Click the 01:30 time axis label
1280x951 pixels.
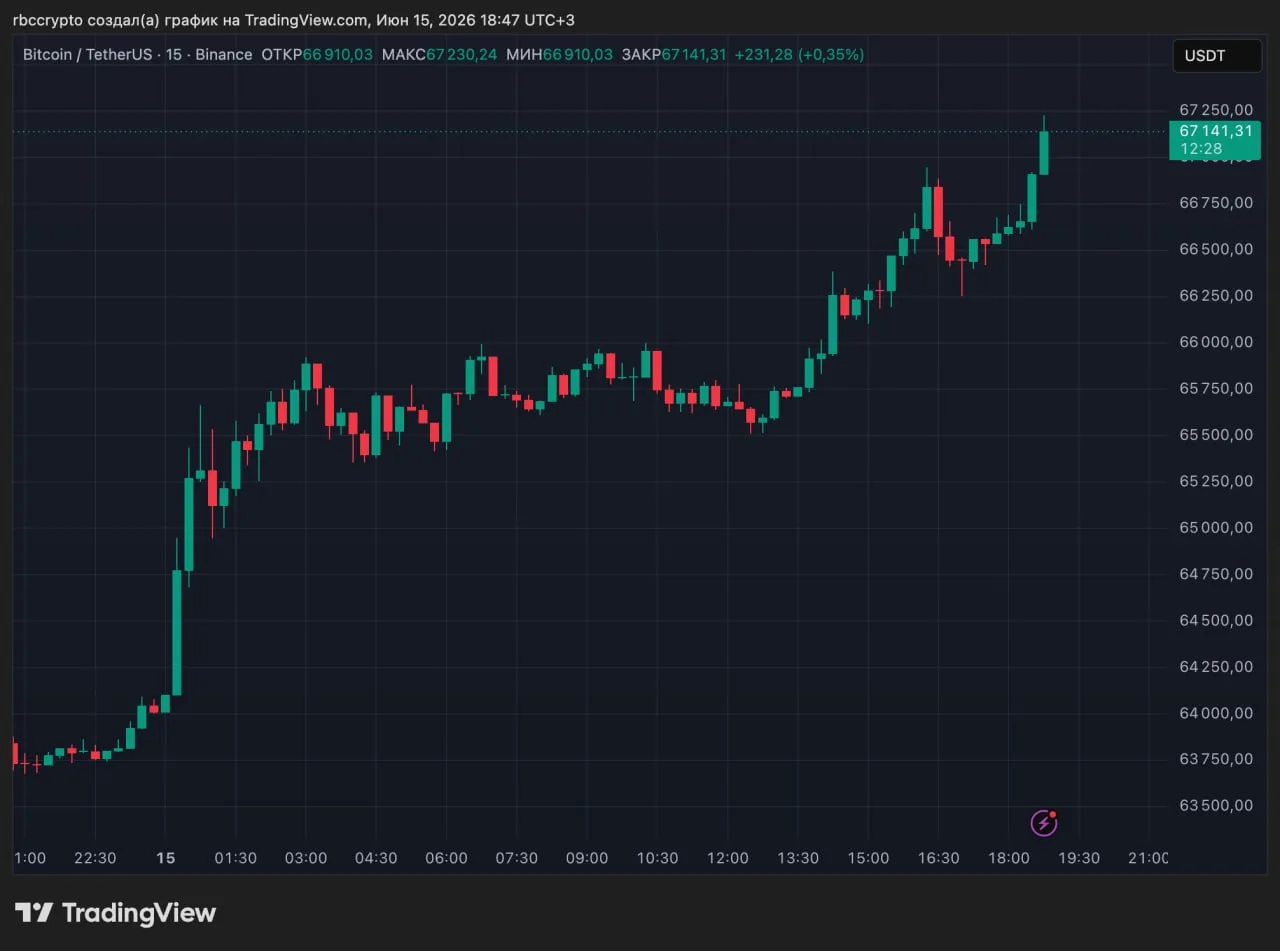[236, 858]
